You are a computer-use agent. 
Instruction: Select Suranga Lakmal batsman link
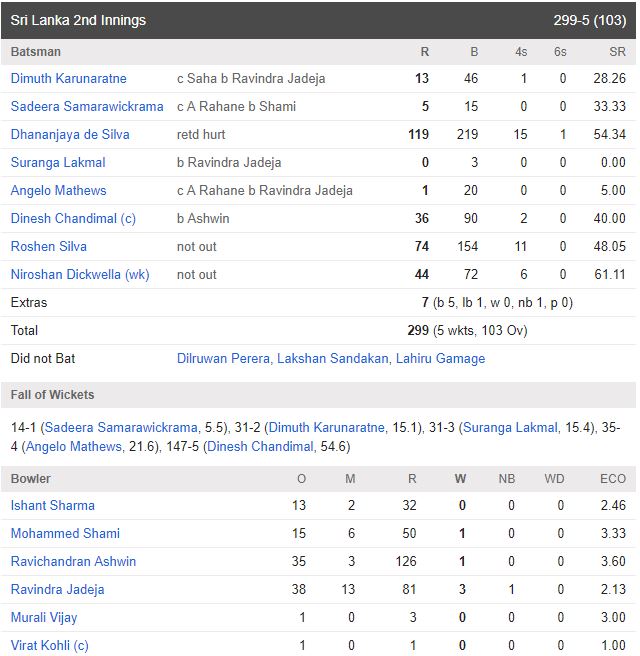coord(58,162)
